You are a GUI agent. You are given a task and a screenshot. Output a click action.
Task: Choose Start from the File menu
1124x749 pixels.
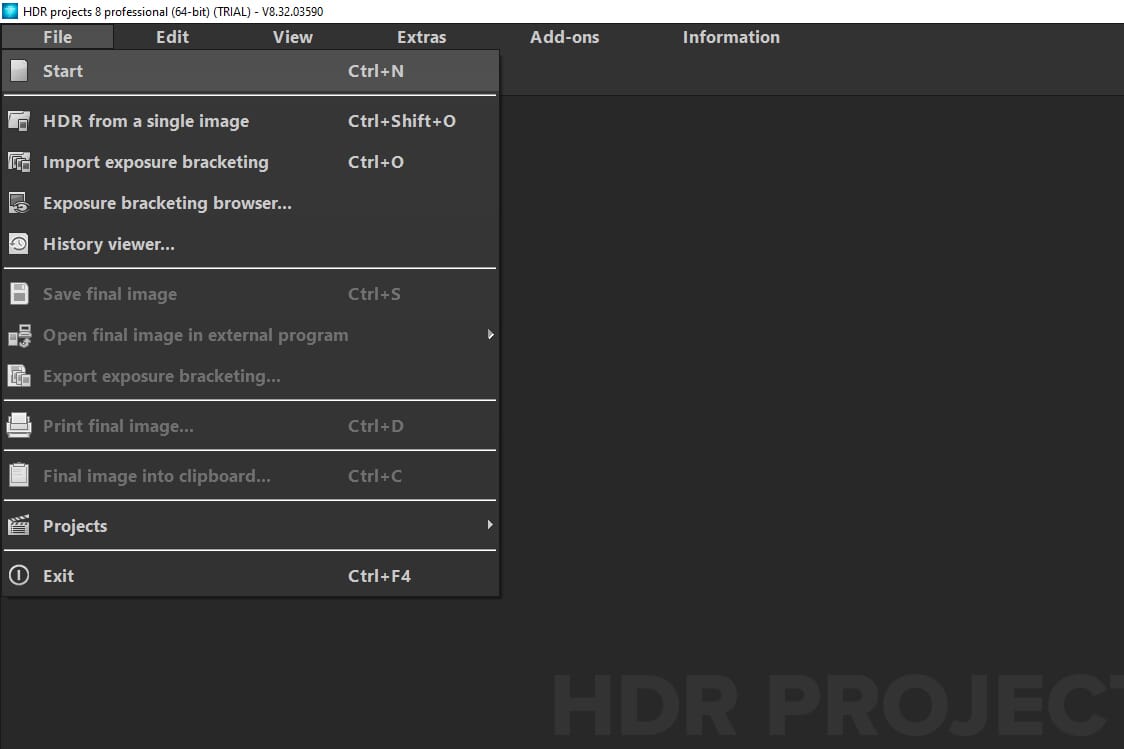[250, 71]
